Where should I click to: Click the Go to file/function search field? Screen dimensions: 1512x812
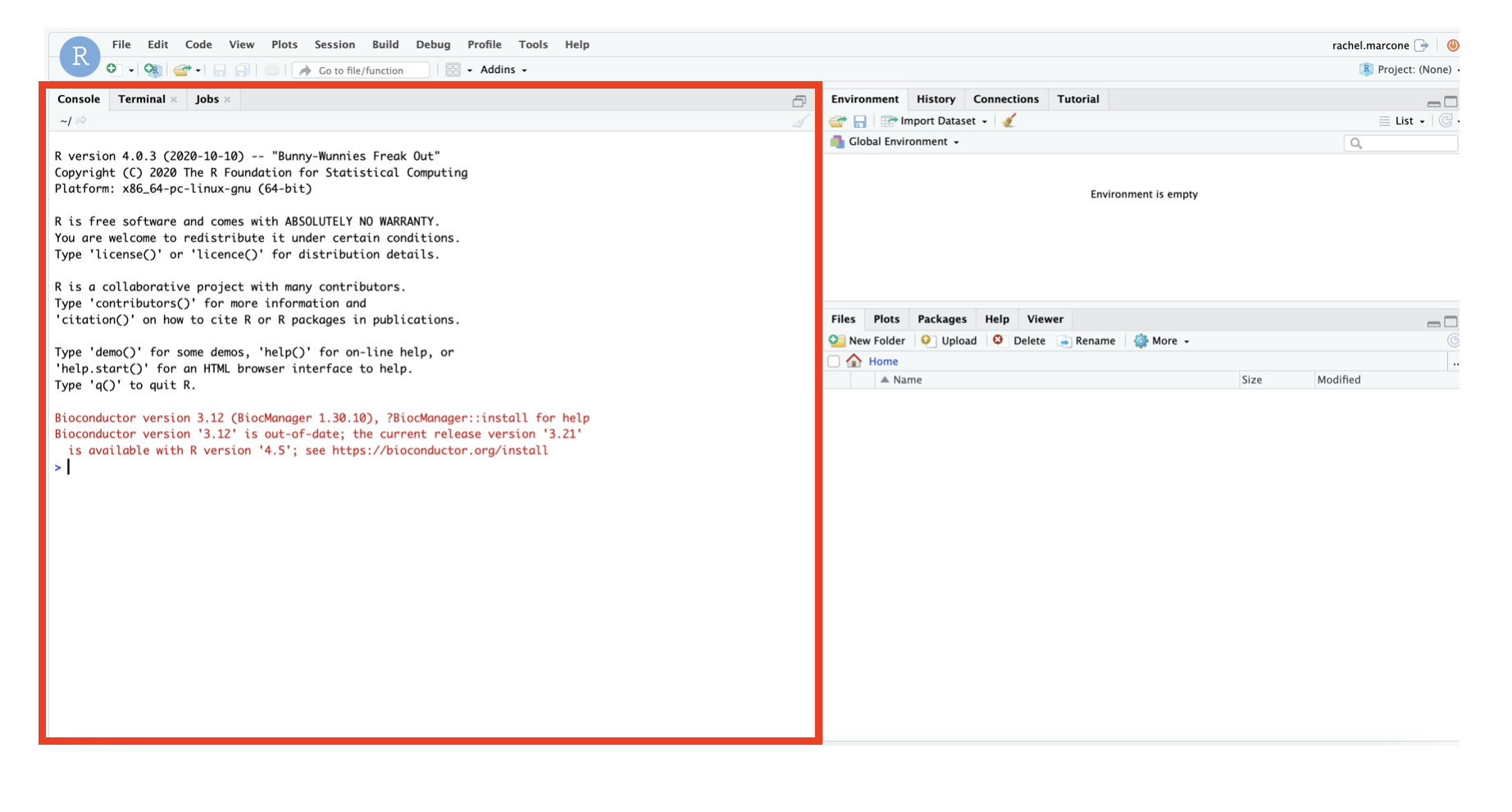pos(361,71)
